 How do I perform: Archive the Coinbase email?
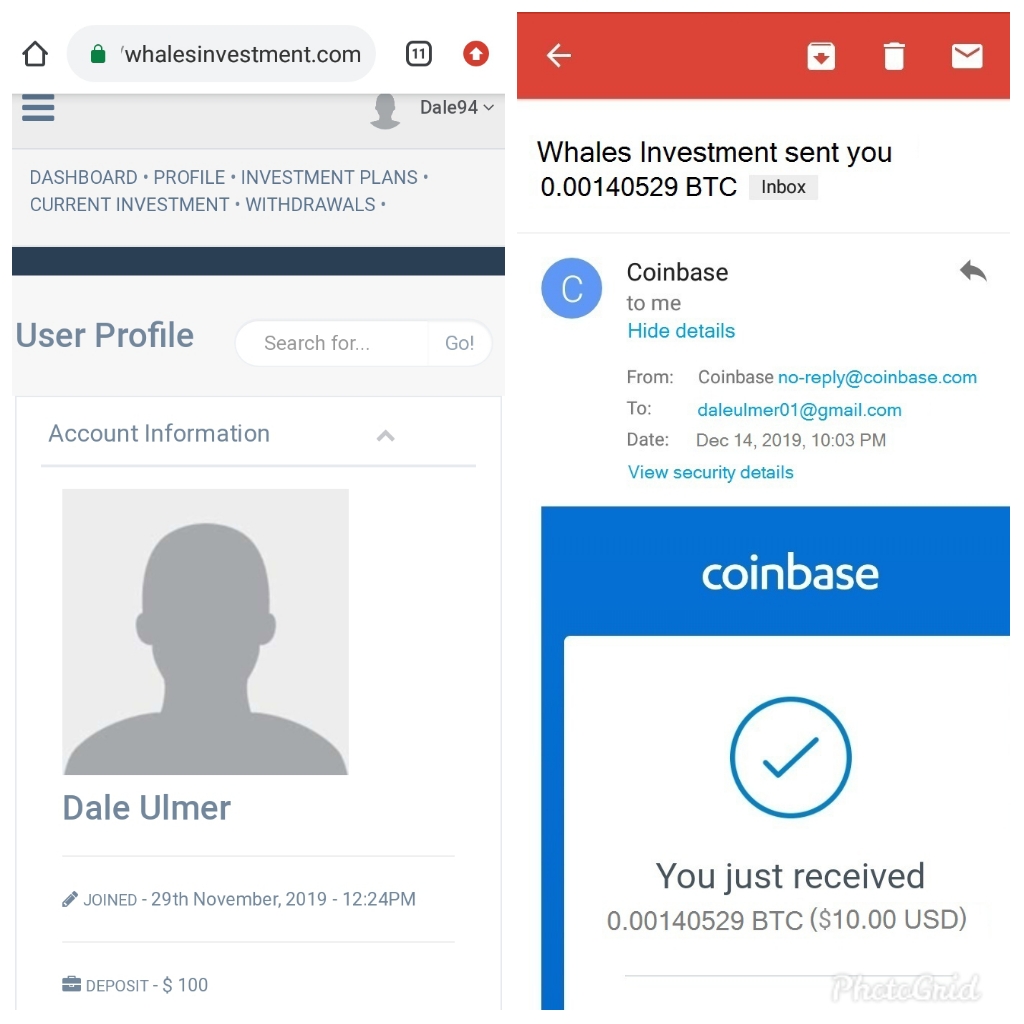point(821,56)
